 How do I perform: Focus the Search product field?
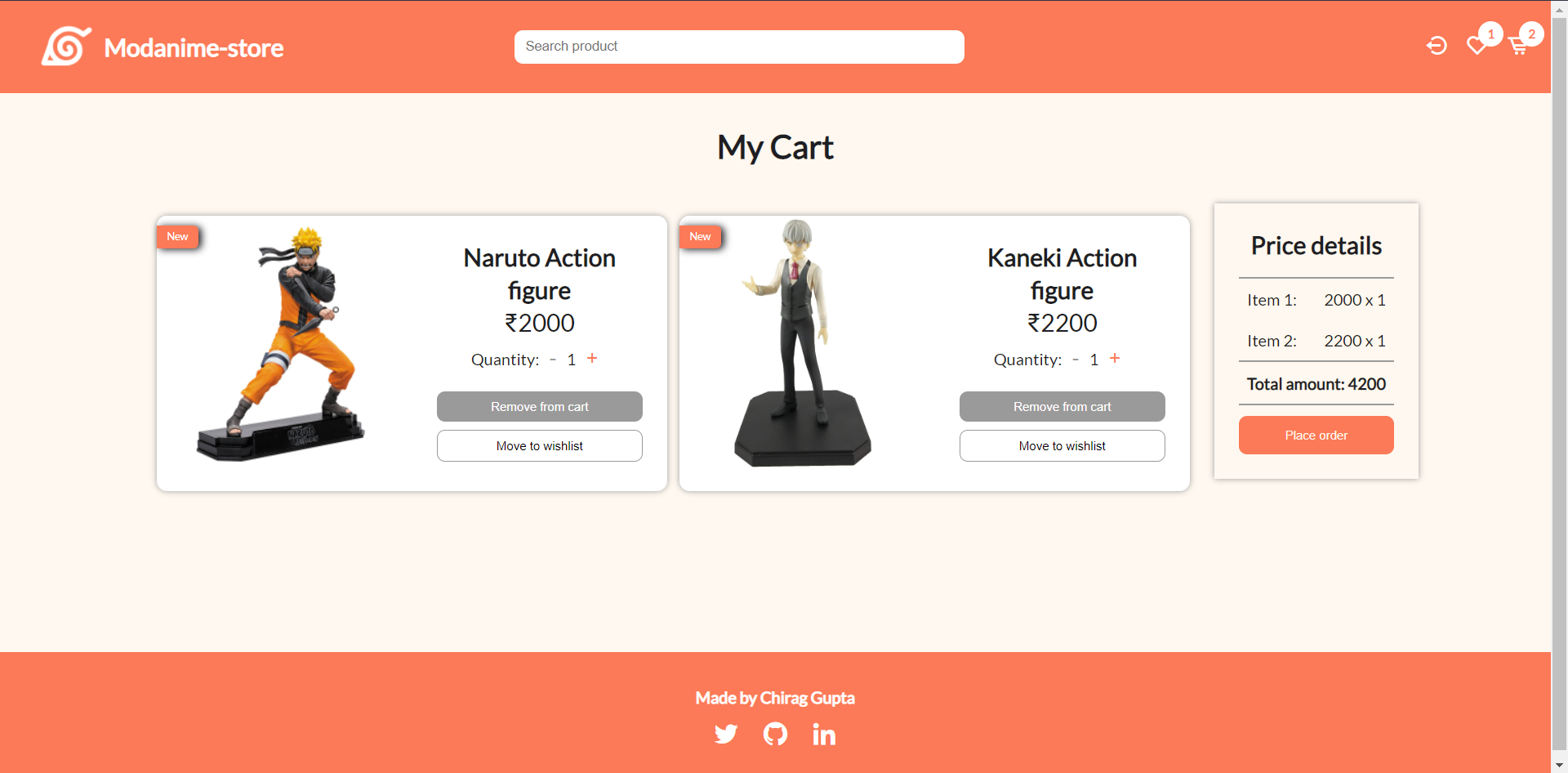pos(739,47)
